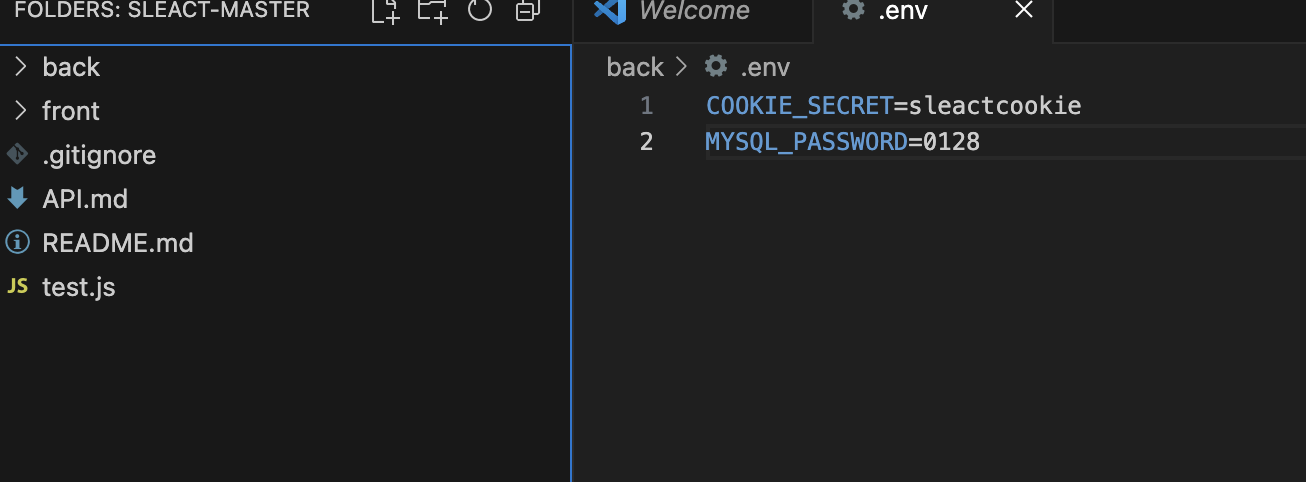Viewport: 1306px width, 482px height.
Task: Open .env in the breadcrumb path
Action: pyautogui.click(x=765, y=67)
